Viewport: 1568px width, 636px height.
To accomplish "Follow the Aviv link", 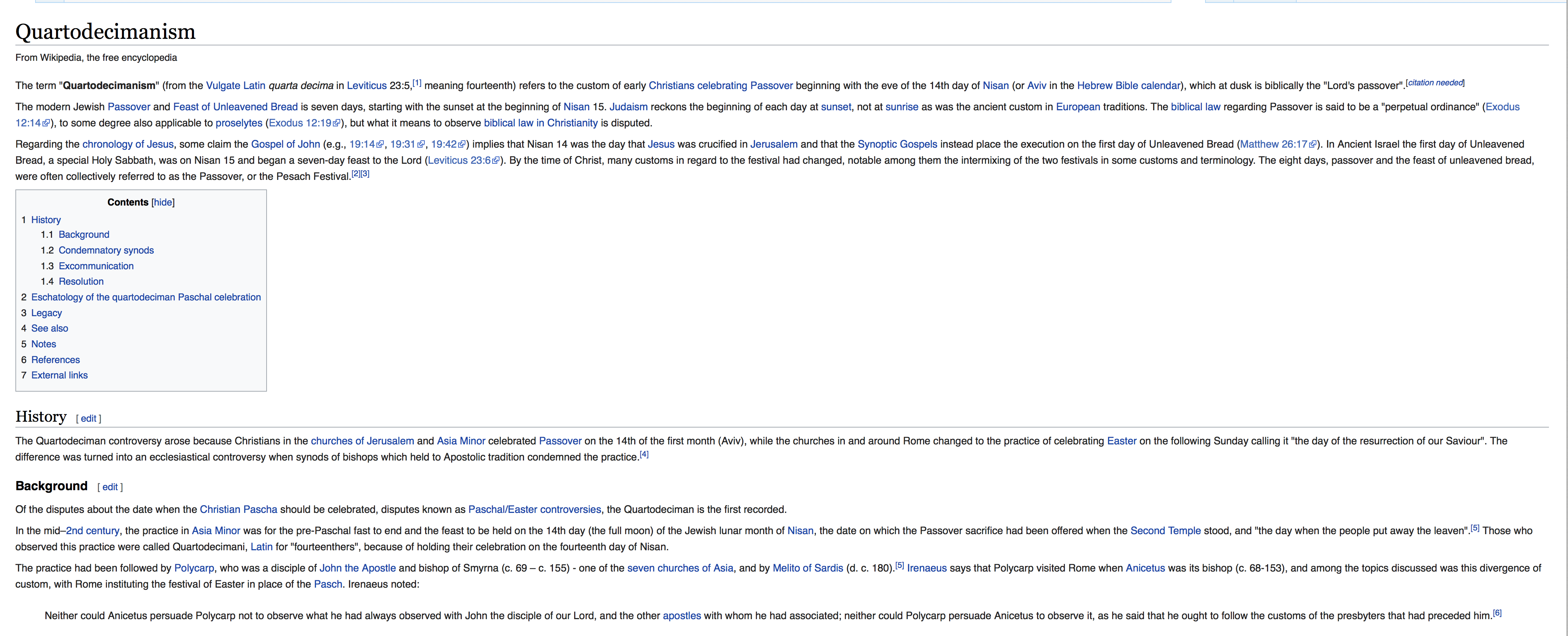I will click(x=1037, y=86).
